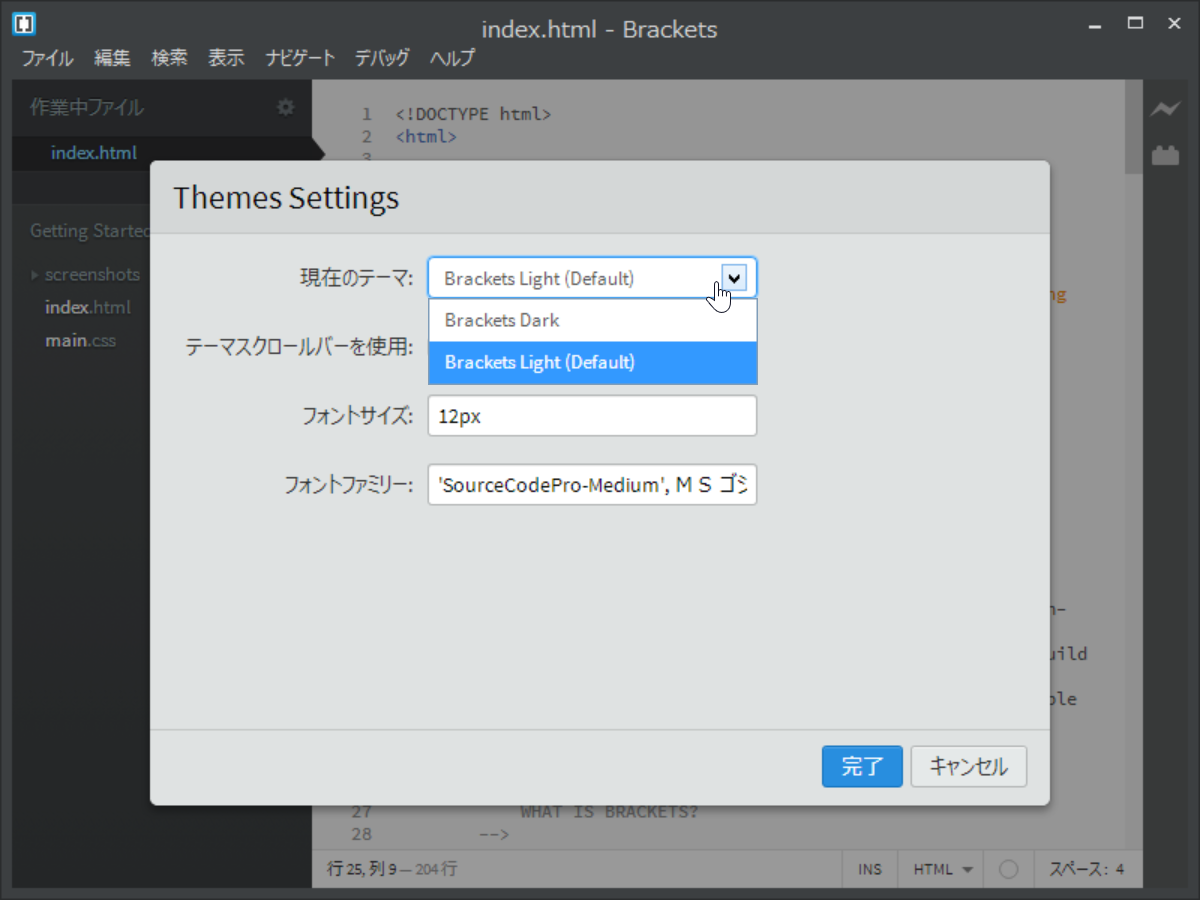Screen dimensions: 1200x900
Task: Toggle INS insert mode in status bar
Action: (x=870, y=869)
